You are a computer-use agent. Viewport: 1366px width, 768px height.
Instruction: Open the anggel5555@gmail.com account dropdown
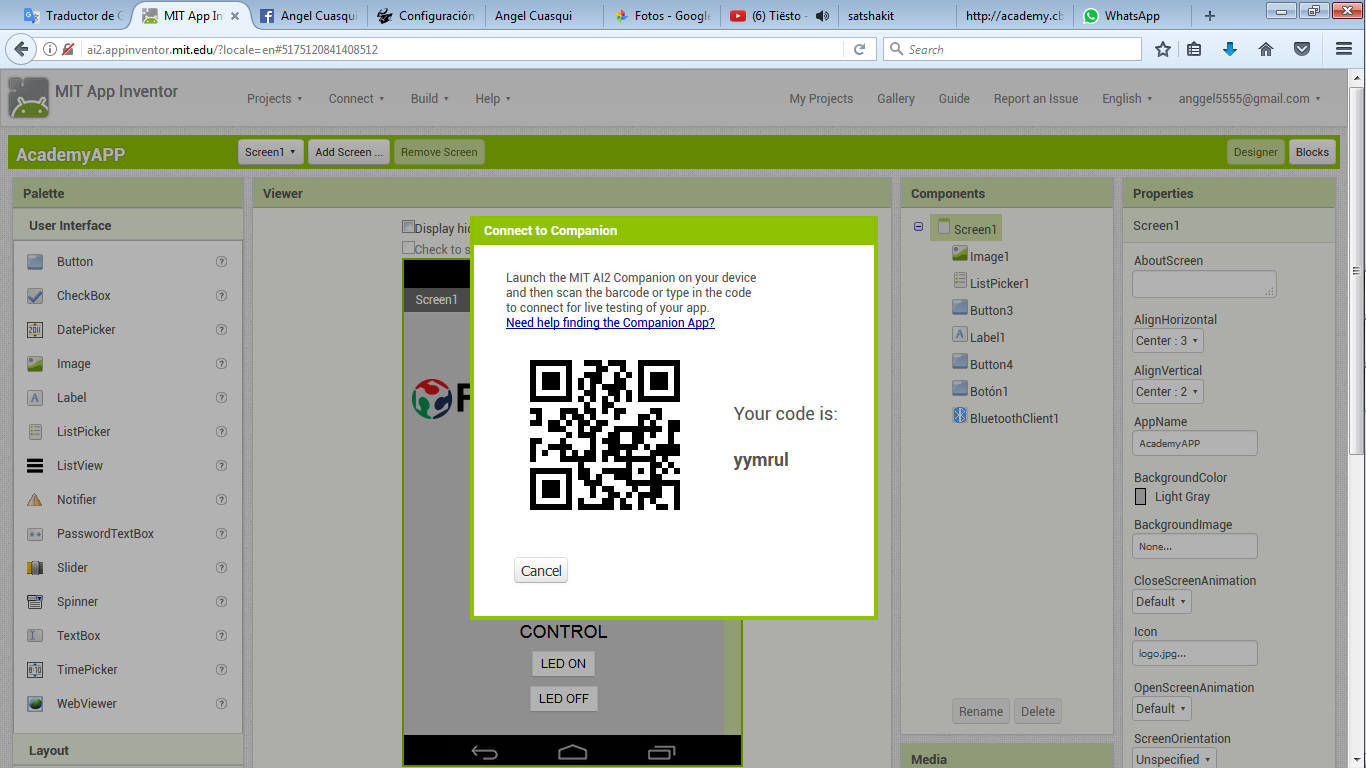tap(1250, 99)
